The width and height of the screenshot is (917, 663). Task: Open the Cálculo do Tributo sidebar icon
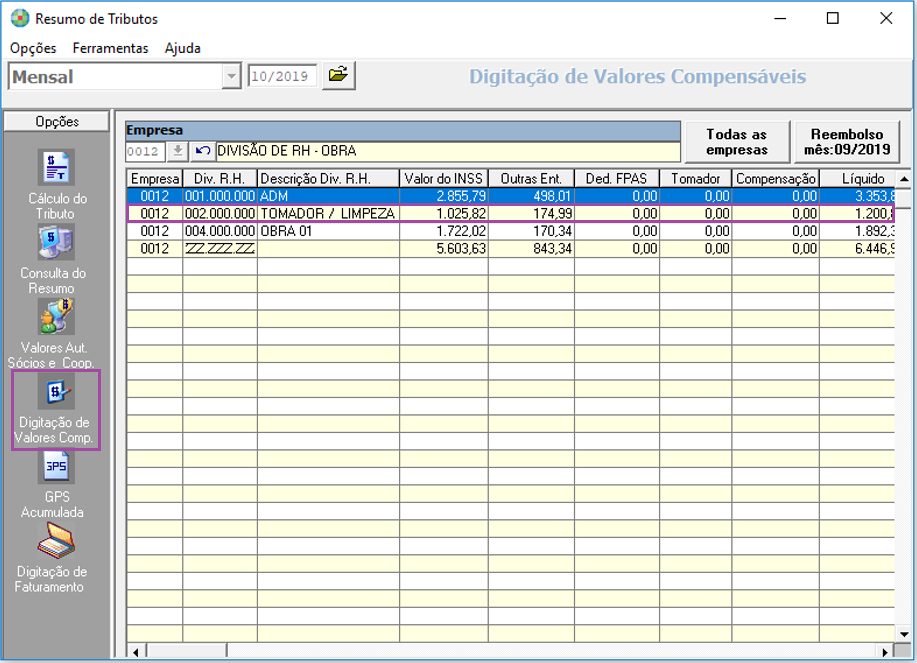click(56, 168)
